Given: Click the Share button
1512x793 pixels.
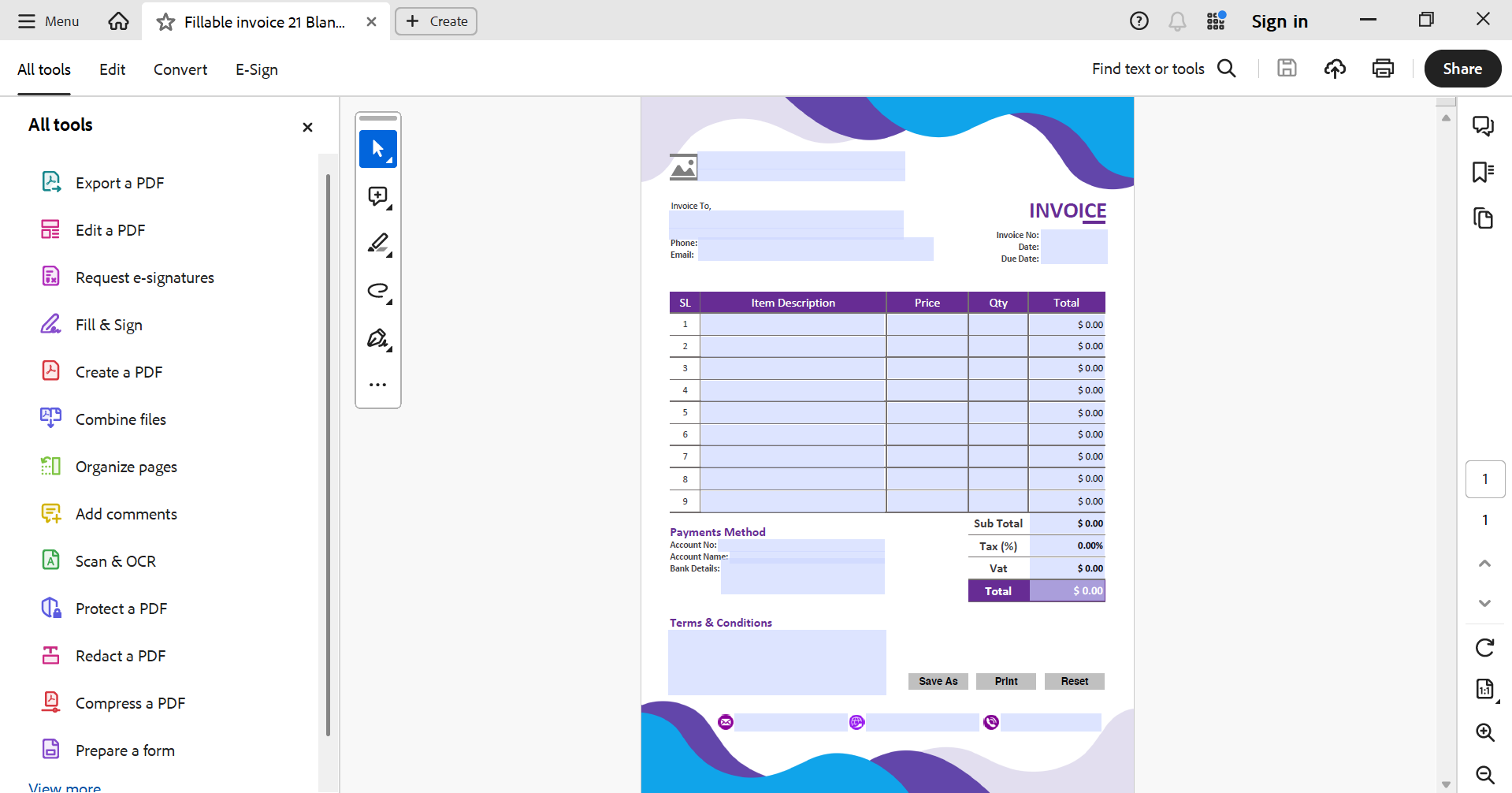Looking at the screenshot, I should 1462,69.
